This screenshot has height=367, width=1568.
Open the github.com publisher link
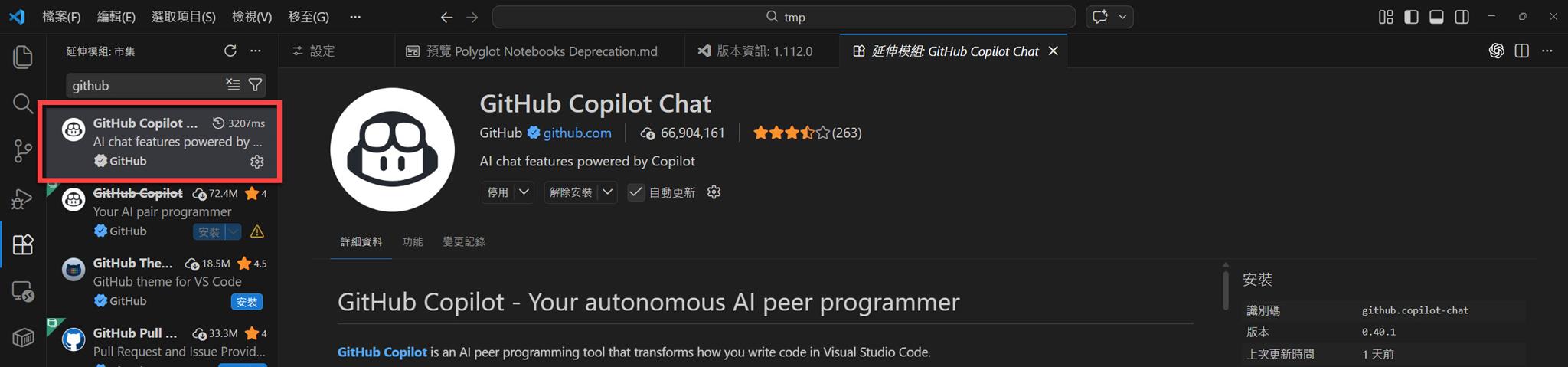point(577,133)
